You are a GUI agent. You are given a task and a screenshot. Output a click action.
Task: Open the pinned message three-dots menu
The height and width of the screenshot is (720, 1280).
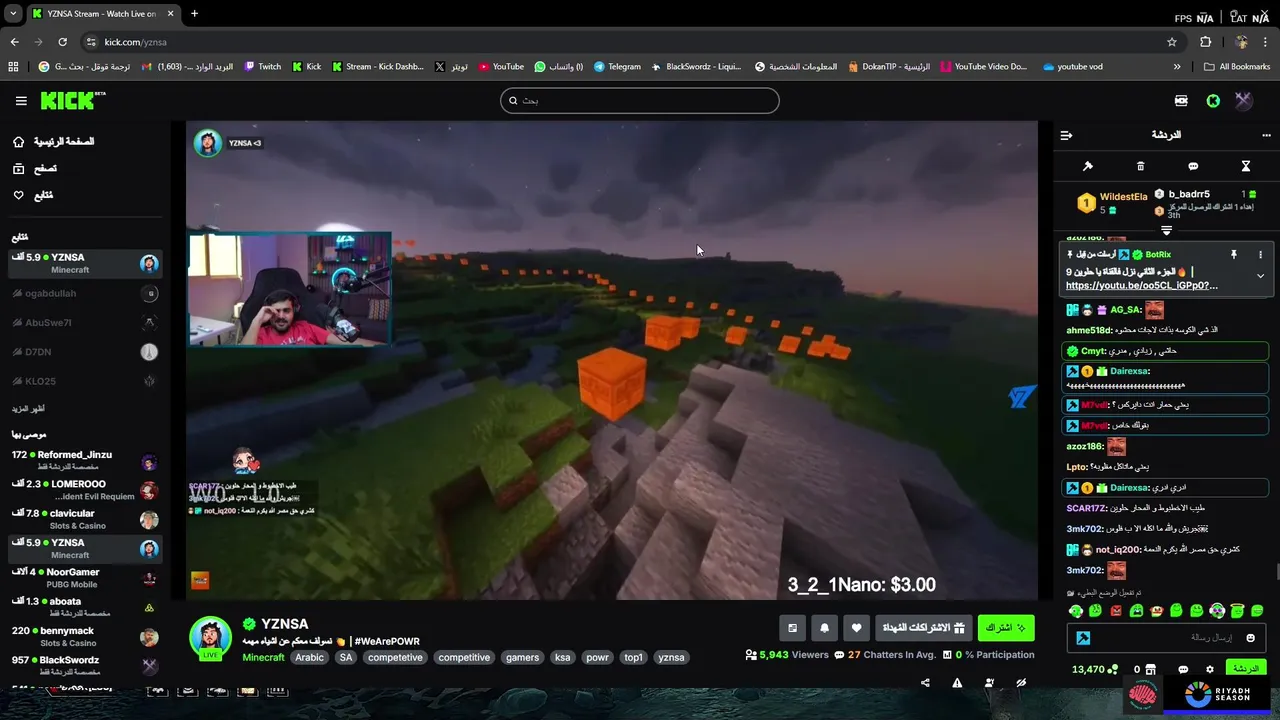(x=1260, y=255)
